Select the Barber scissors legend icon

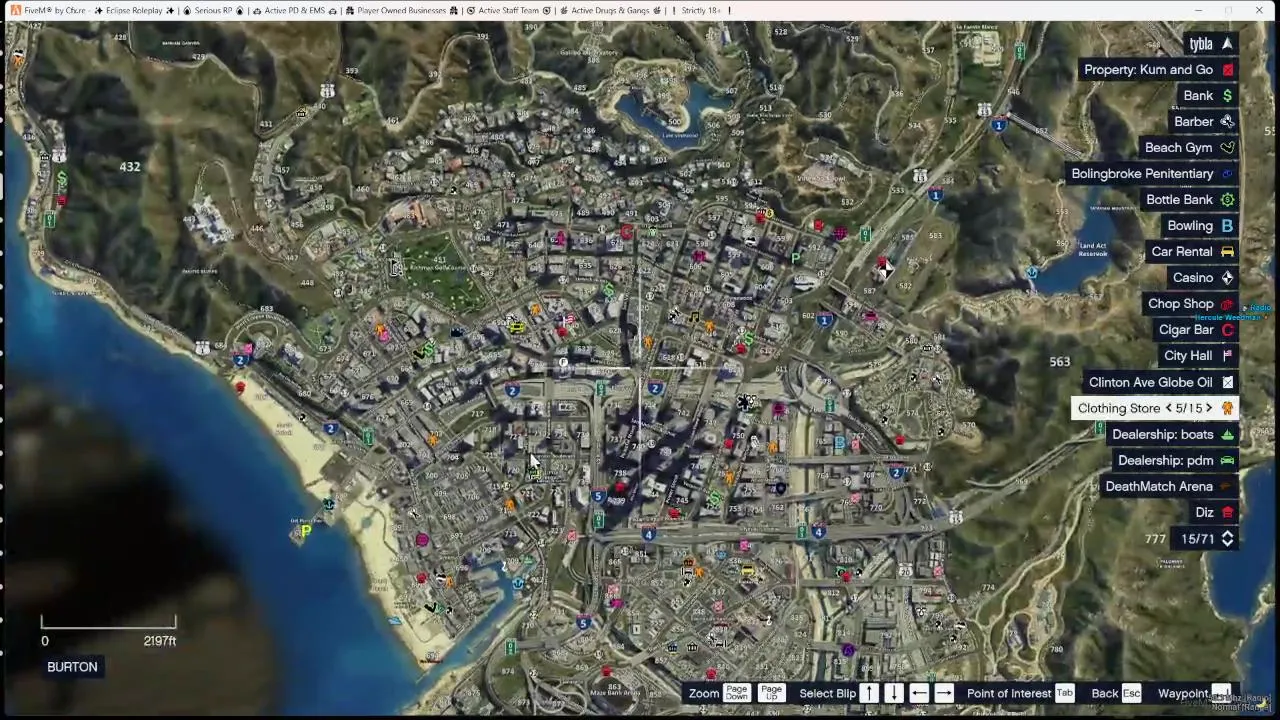tap(1227, 122)
